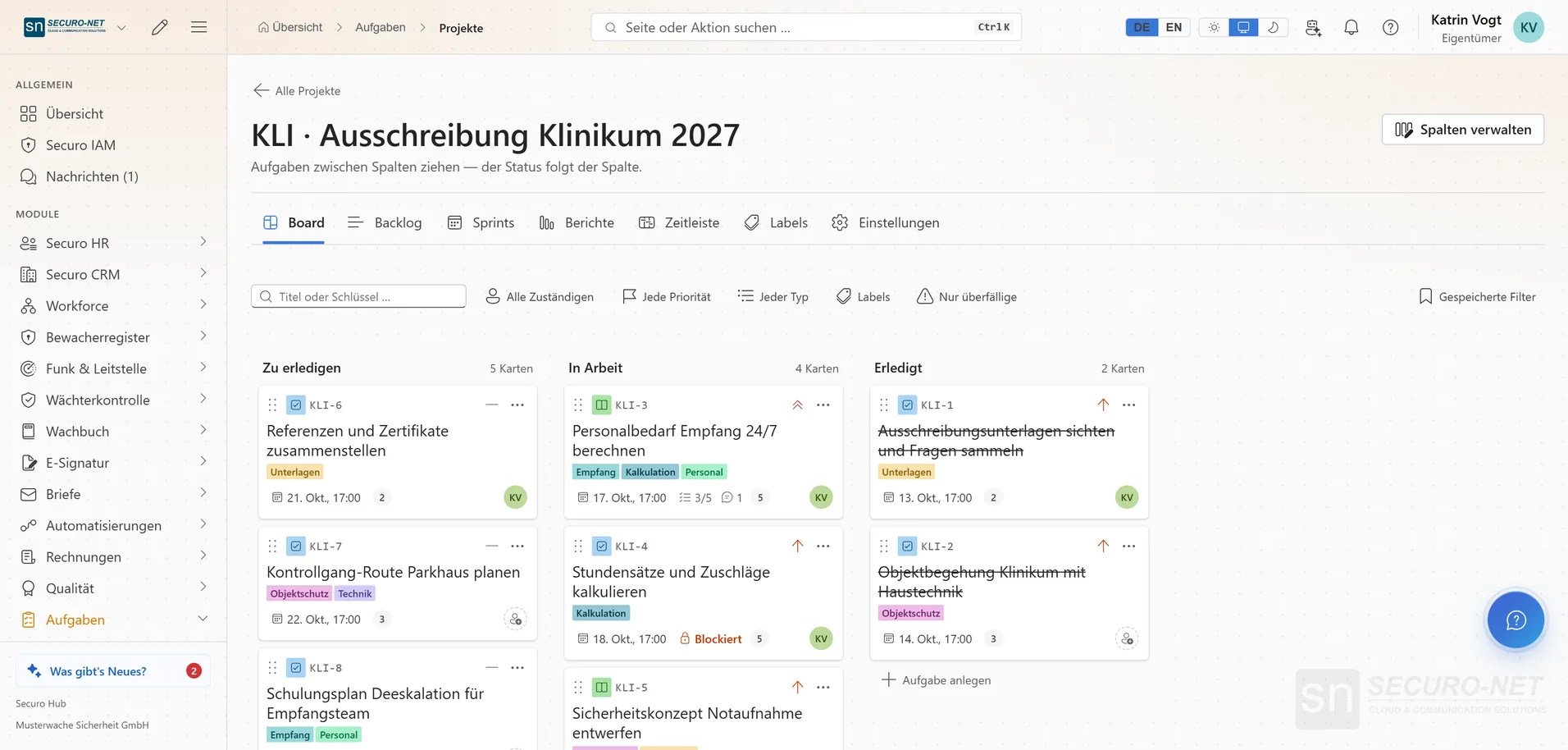The width and height of the screenshot is (1568, 750).
Task: Open the Jede Priorität filter dropdown
Action: tap(667, 296)
